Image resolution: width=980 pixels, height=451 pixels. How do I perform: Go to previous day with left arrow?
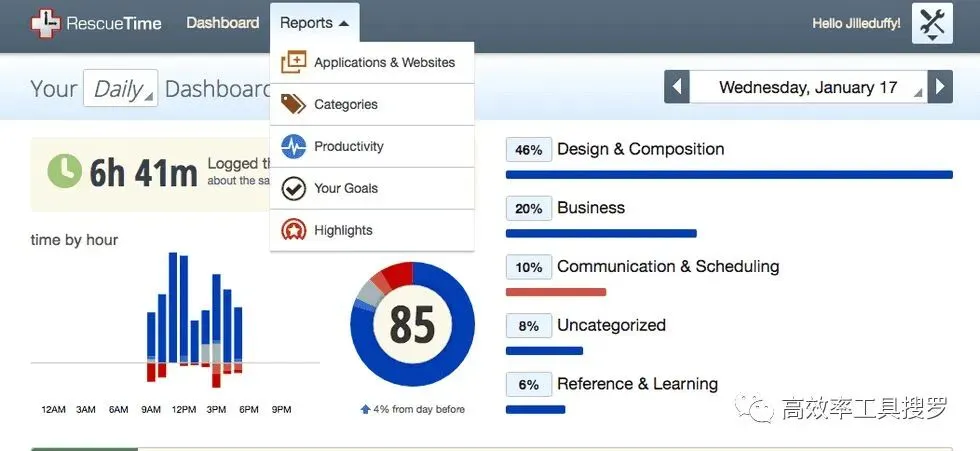point(677,87)
